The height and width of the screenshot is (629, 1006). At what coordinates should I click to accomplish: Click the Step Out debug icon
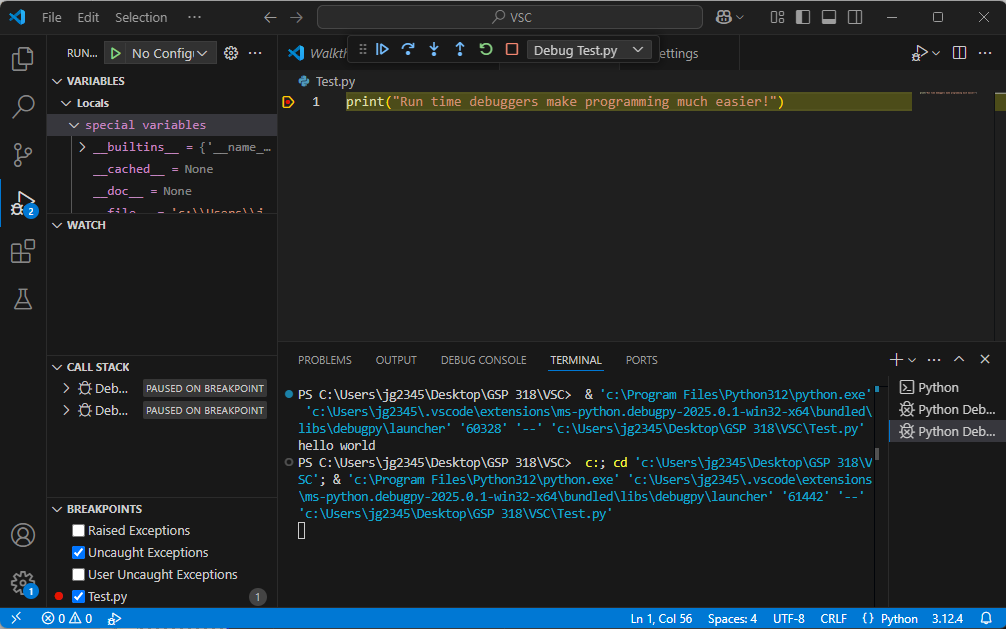pos(460,49)
